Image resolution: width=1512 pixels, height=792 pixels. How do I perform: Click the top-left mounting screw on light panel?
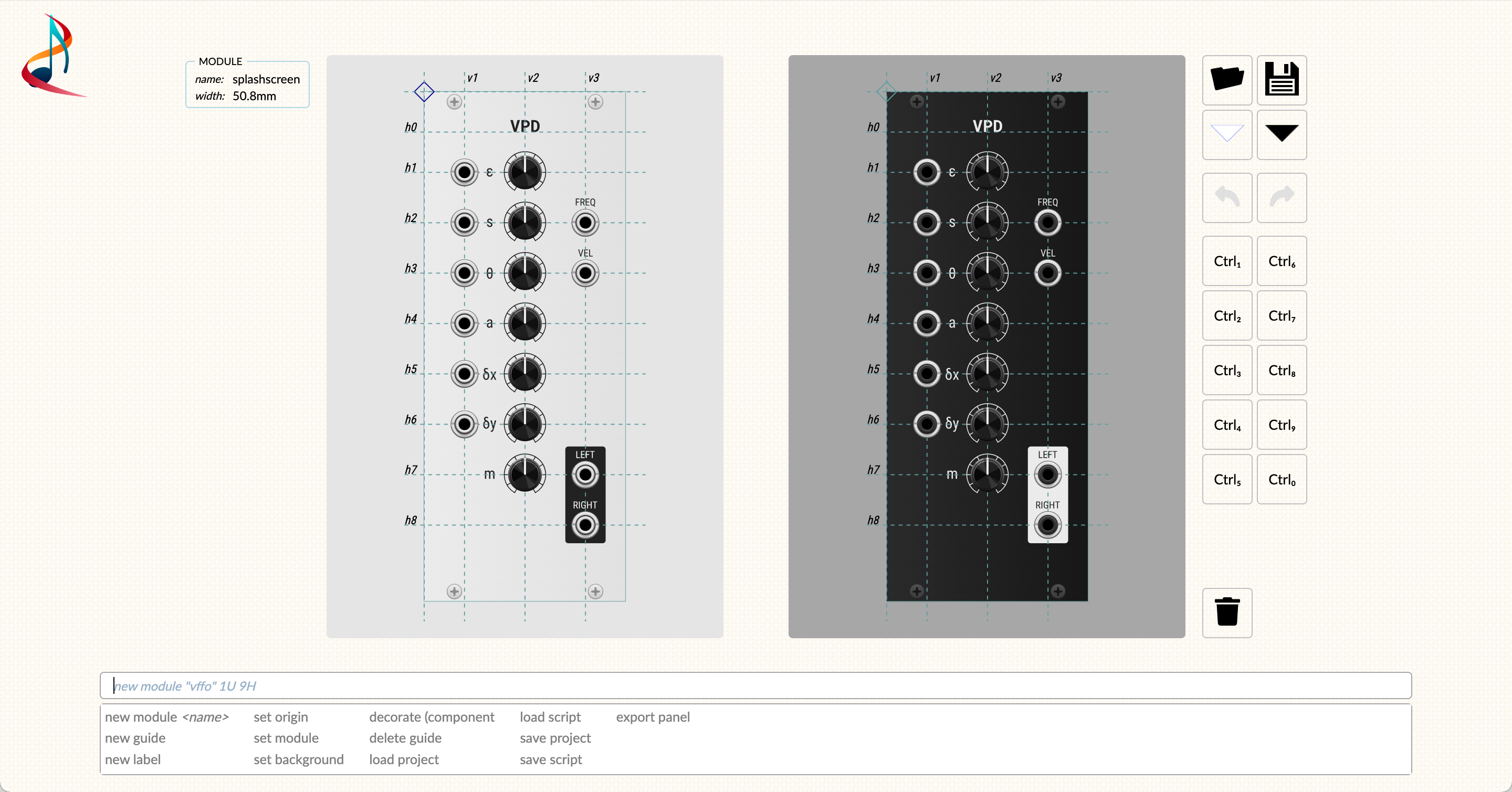[454, 102]
